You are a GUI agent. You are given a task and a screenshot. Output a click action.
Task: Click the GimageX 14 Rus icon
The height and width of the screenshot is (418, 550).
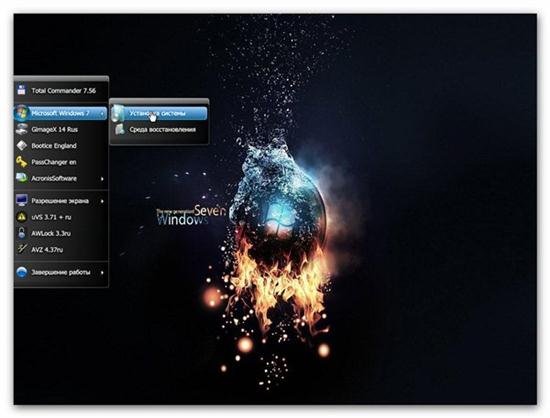[x=22, y=129]
